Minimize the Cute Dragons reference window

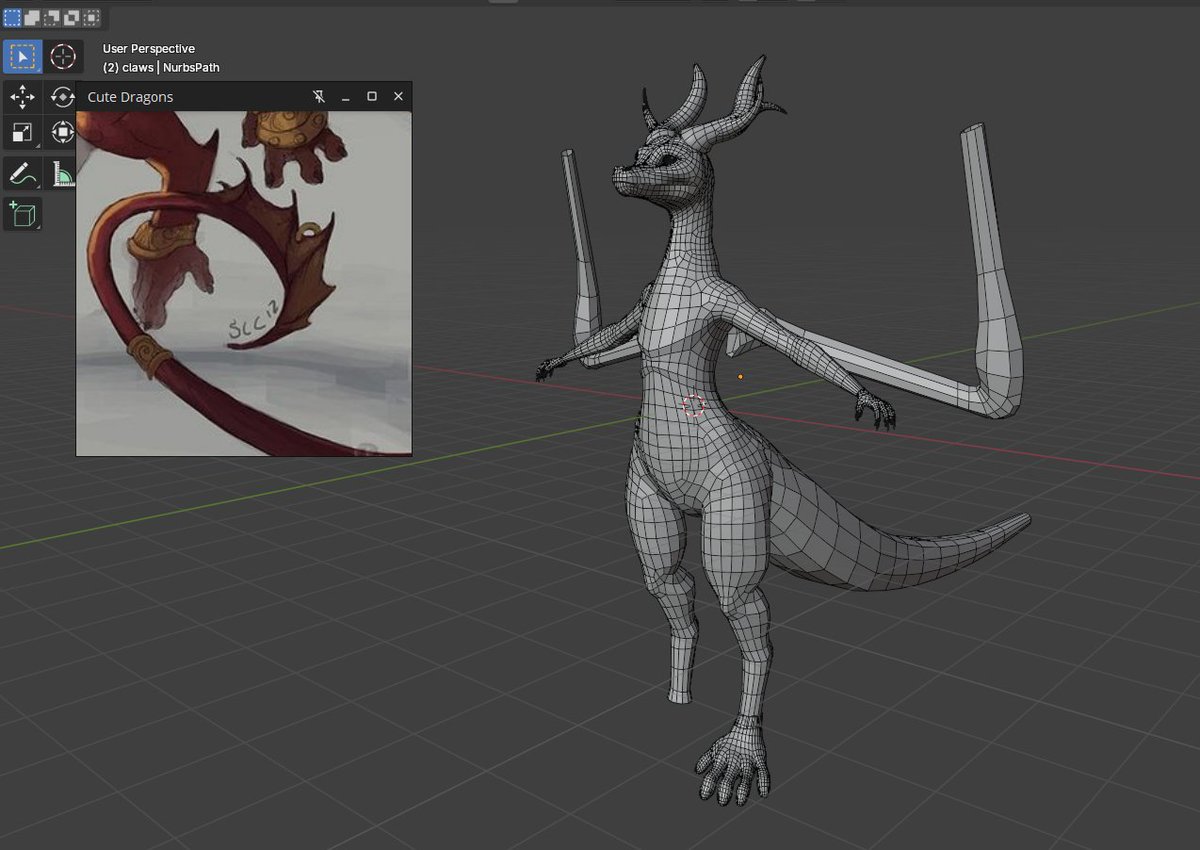click(x=346, y=97)
